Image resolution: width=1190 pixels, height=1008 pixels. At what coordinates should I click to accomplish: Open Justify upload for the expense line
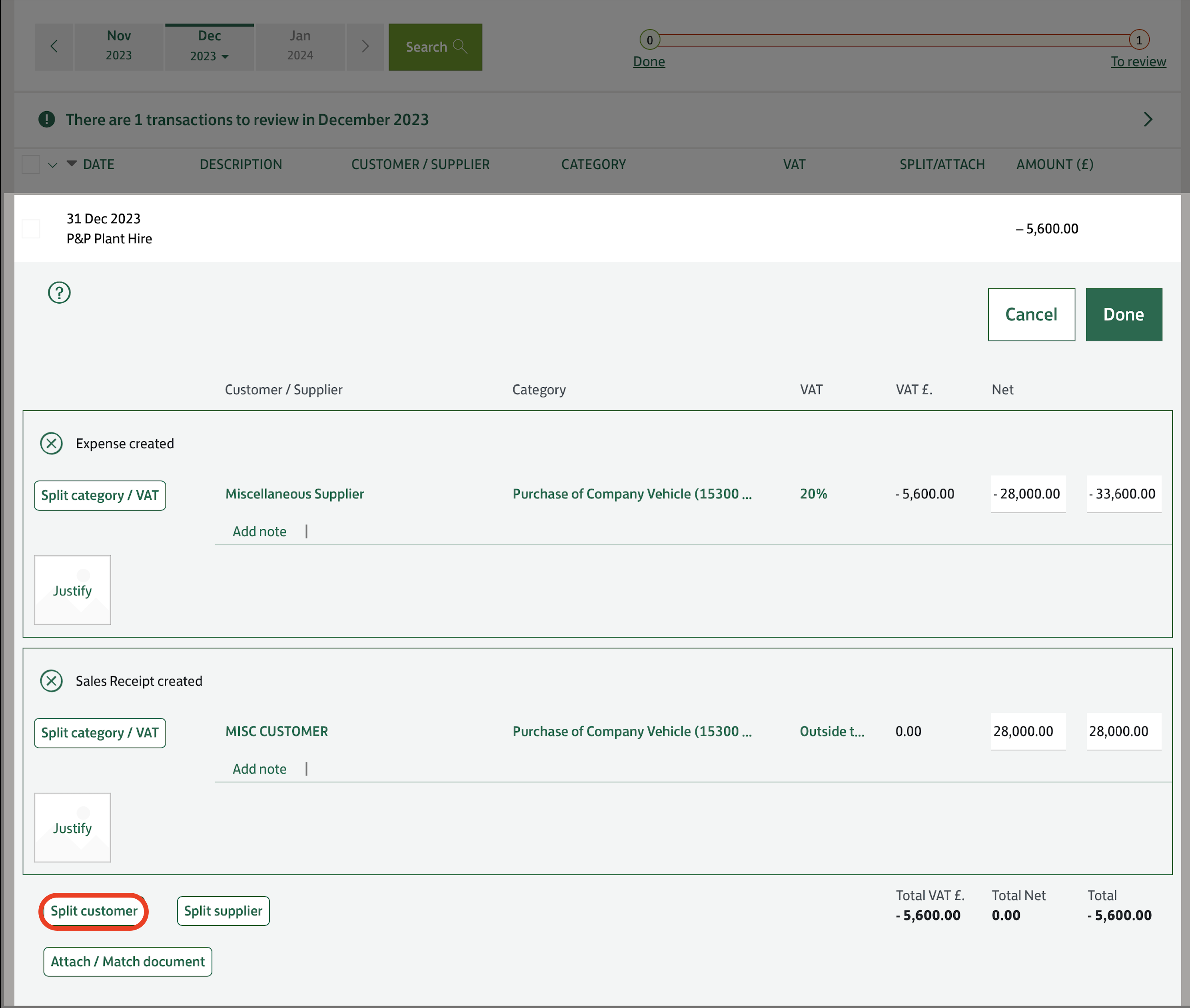[72, 590]
